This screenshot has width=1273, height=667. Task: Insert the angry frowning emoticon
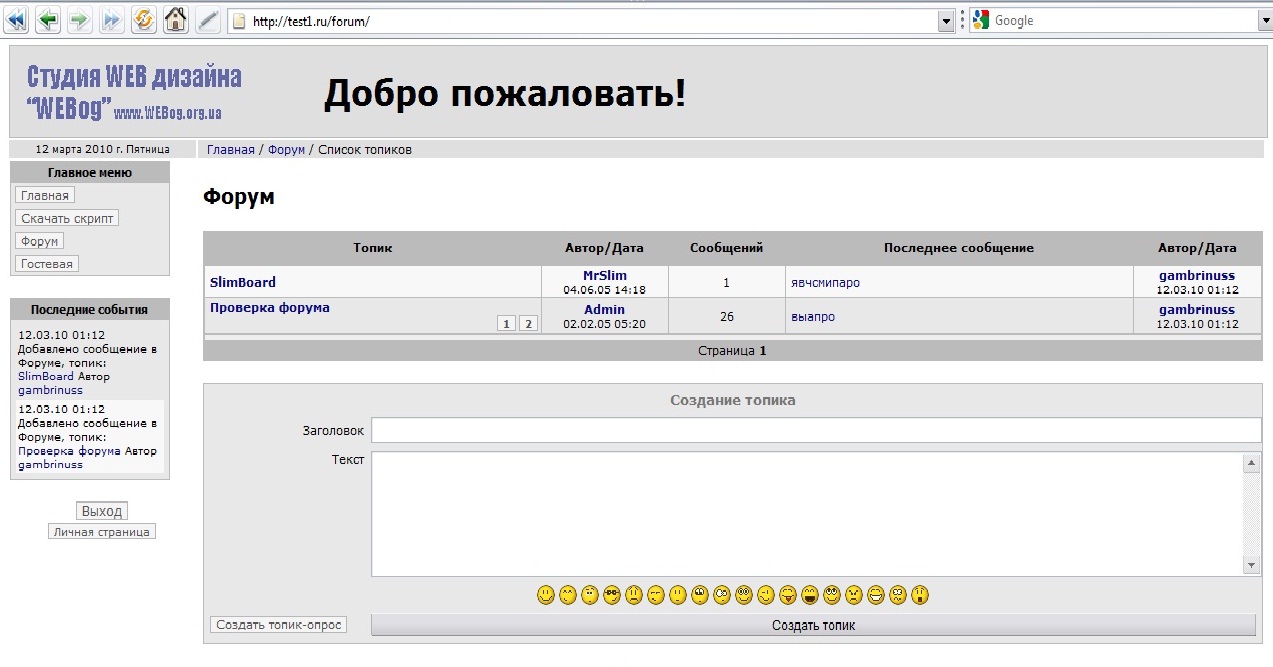point(854,596)
